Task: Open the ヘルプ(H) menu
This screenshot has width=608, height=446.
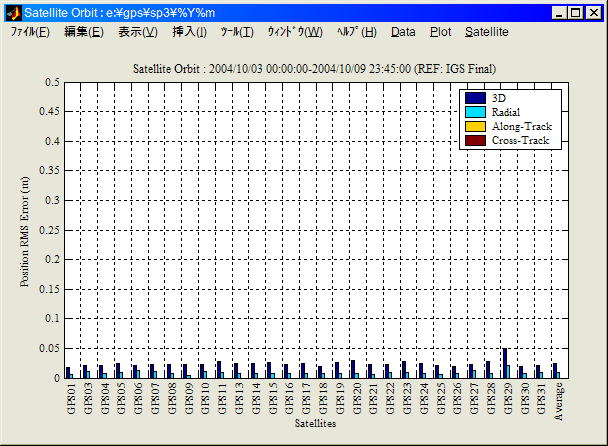Action: pos(356,32)
